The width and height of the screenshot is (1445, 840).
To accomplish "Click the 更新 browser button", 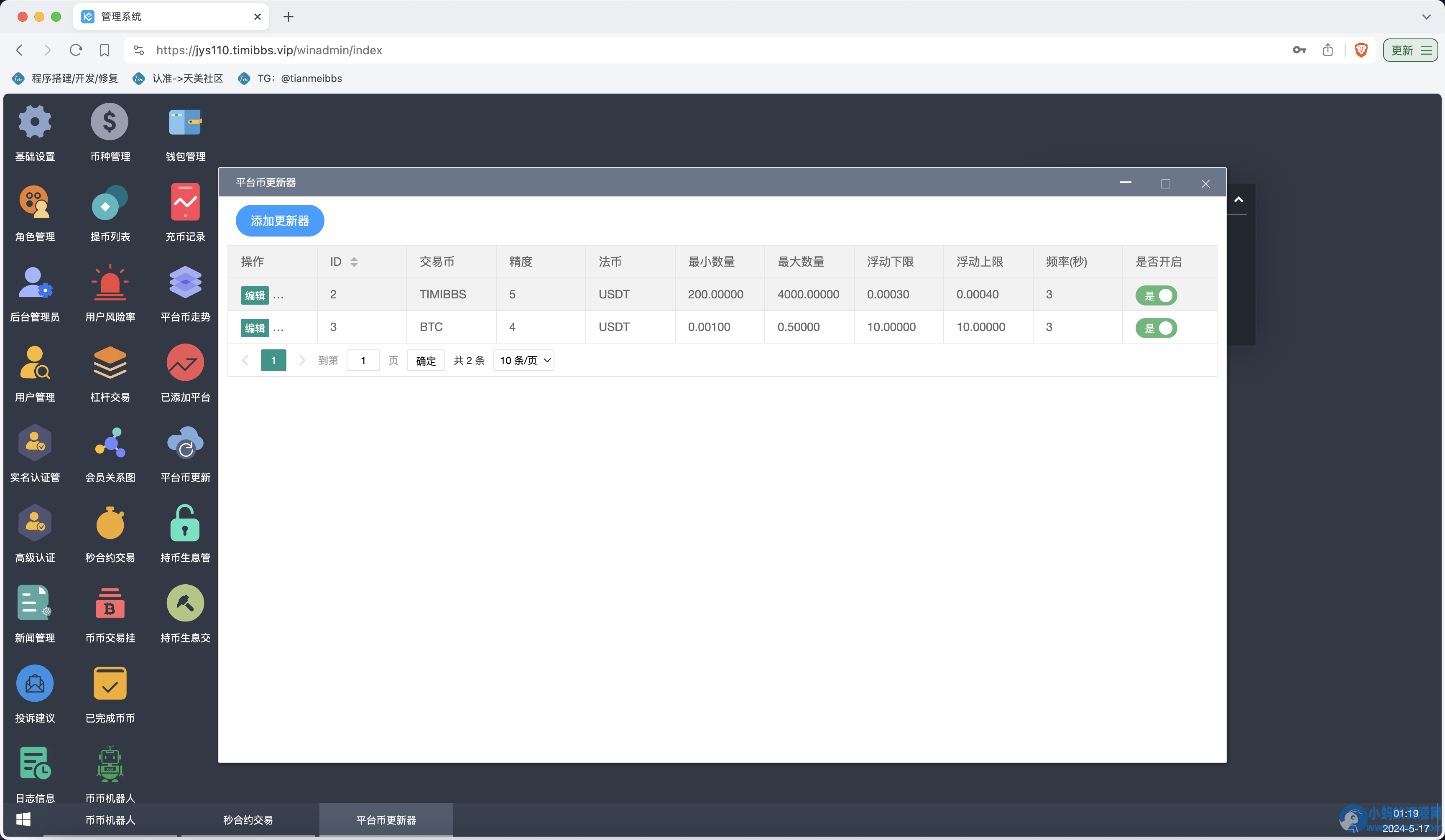I will pos(1410,51).
